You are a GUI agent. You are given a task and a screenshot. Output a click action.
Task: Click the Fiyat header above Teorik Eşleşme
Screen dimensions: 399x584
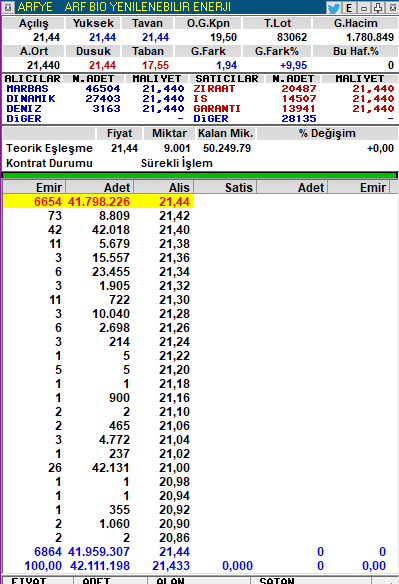119,133
